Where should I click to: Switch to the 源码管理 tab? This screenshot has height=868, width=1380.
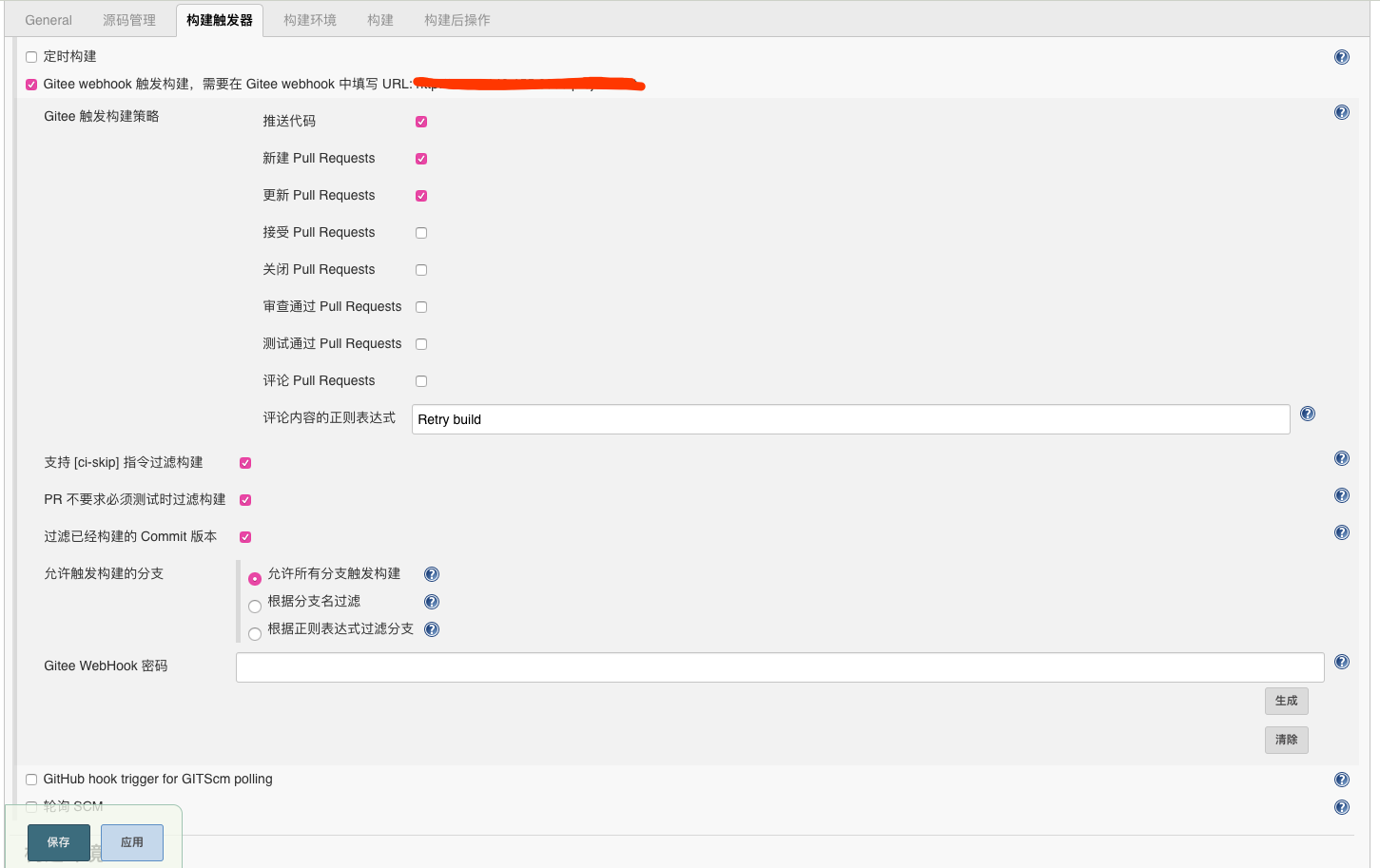(x=129, y=20)
